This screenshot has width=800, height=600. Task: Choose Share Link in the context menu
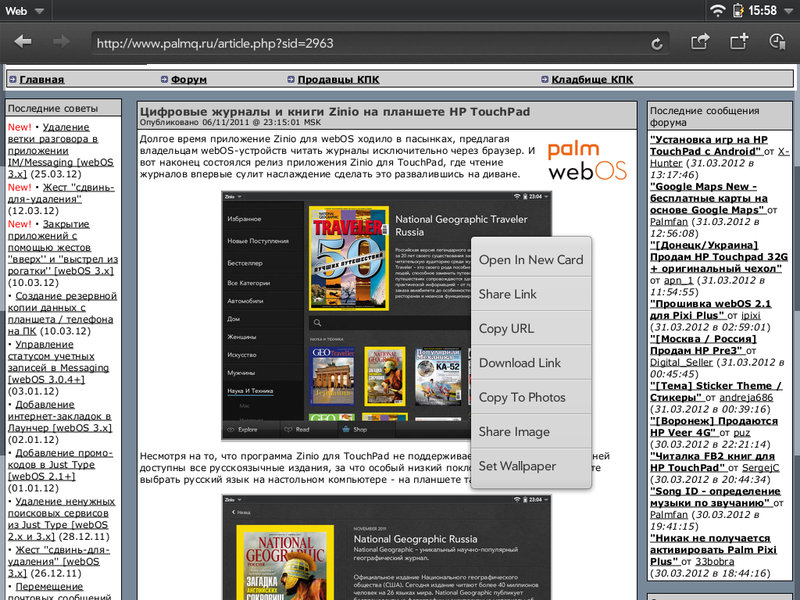[x=508, y=294]
